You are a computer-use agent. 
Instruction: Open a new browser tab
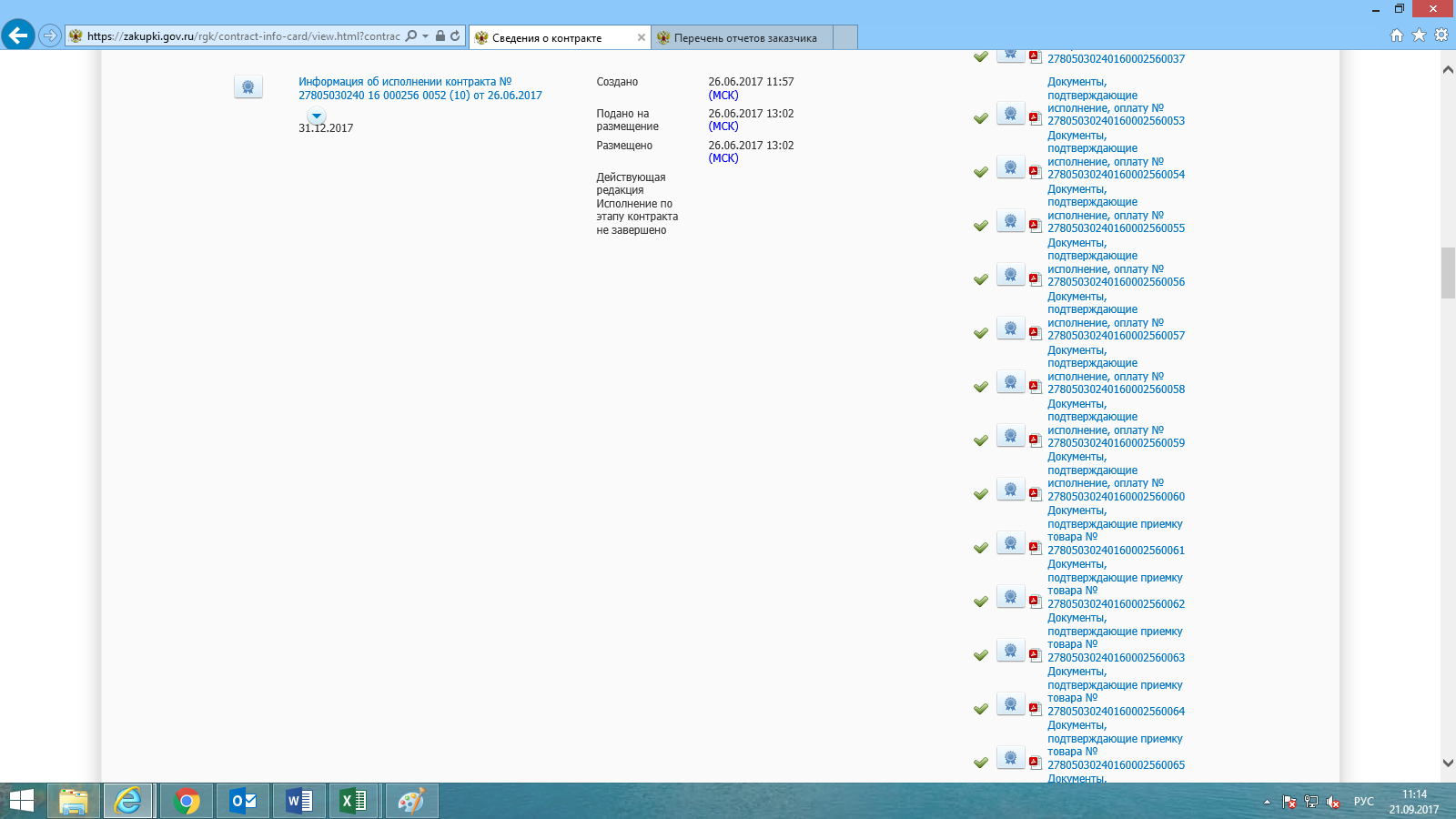(x=845, y=37)
